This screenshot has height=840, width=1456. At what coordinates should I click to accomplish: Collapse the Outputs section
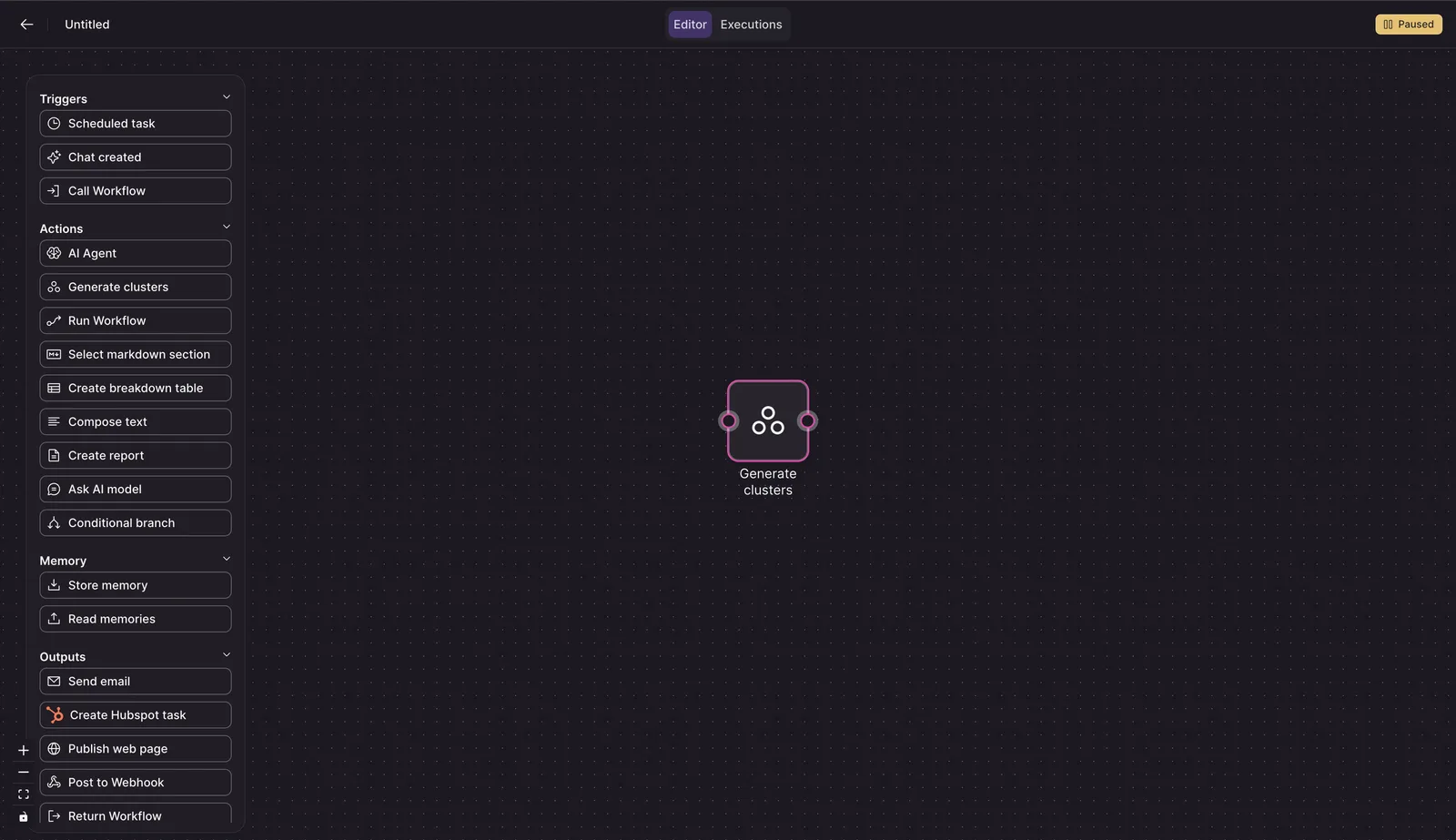pos(227,655)
